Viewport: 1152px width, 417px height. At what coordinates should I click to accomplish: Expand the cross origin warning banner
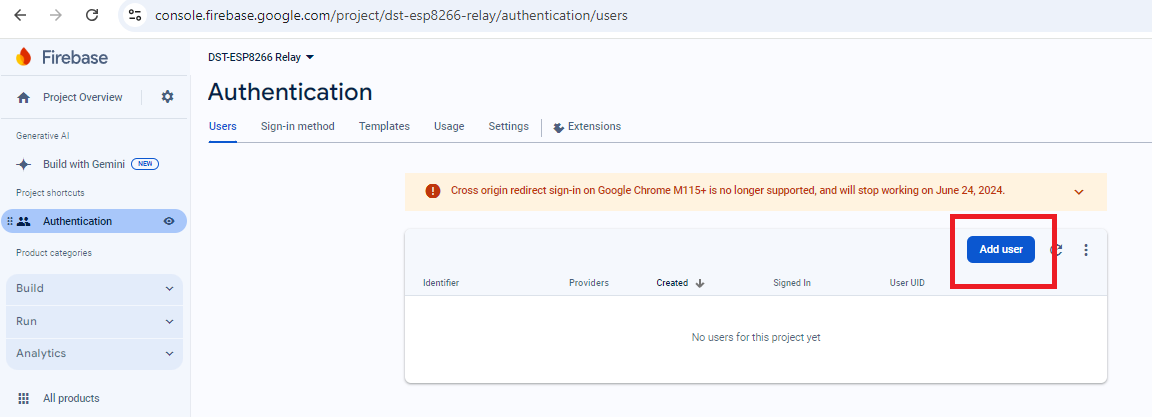tap(1079, 191)
